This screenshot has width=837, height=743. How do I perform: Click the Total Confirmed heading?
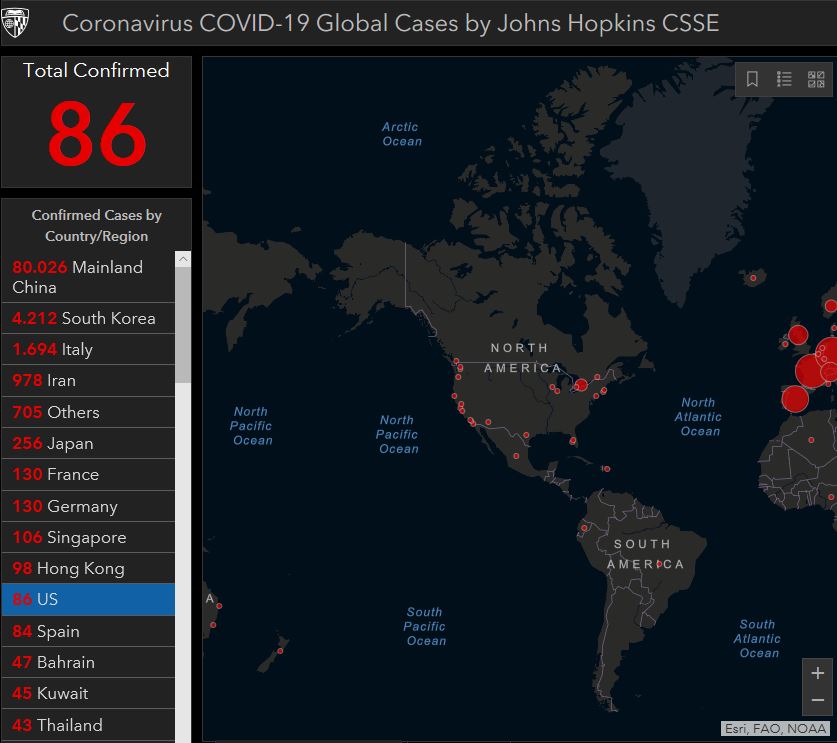coord(96,70)
